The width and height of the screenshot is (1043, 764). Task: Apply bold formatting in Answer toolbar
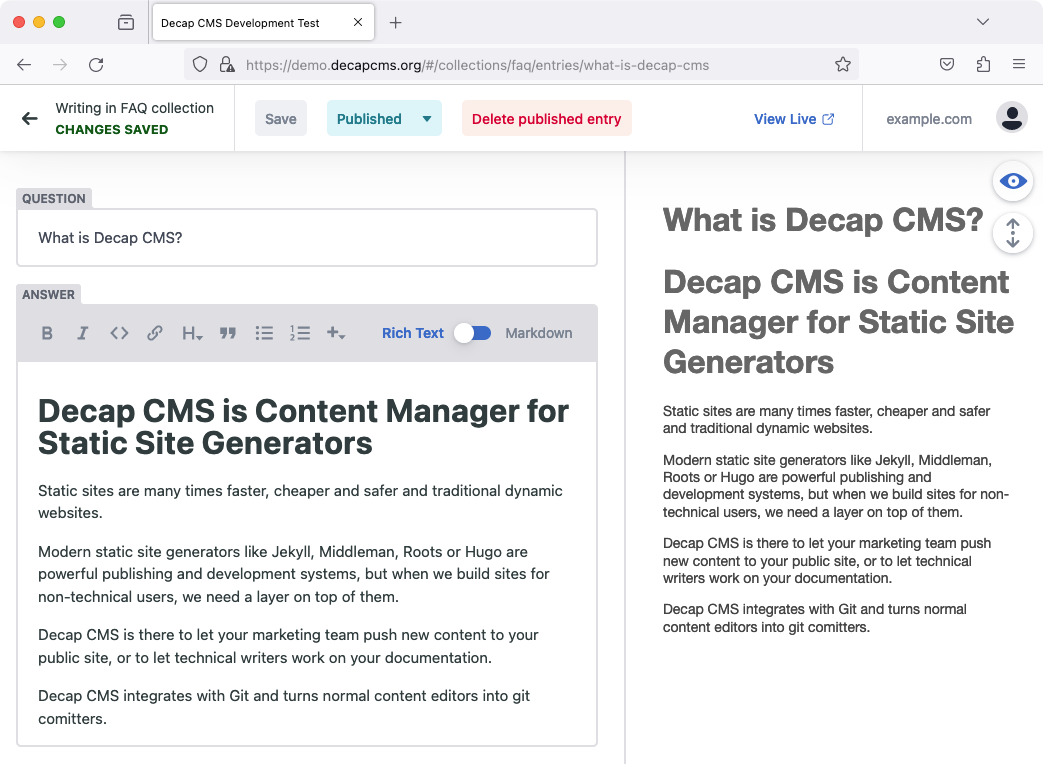(47, 333)
